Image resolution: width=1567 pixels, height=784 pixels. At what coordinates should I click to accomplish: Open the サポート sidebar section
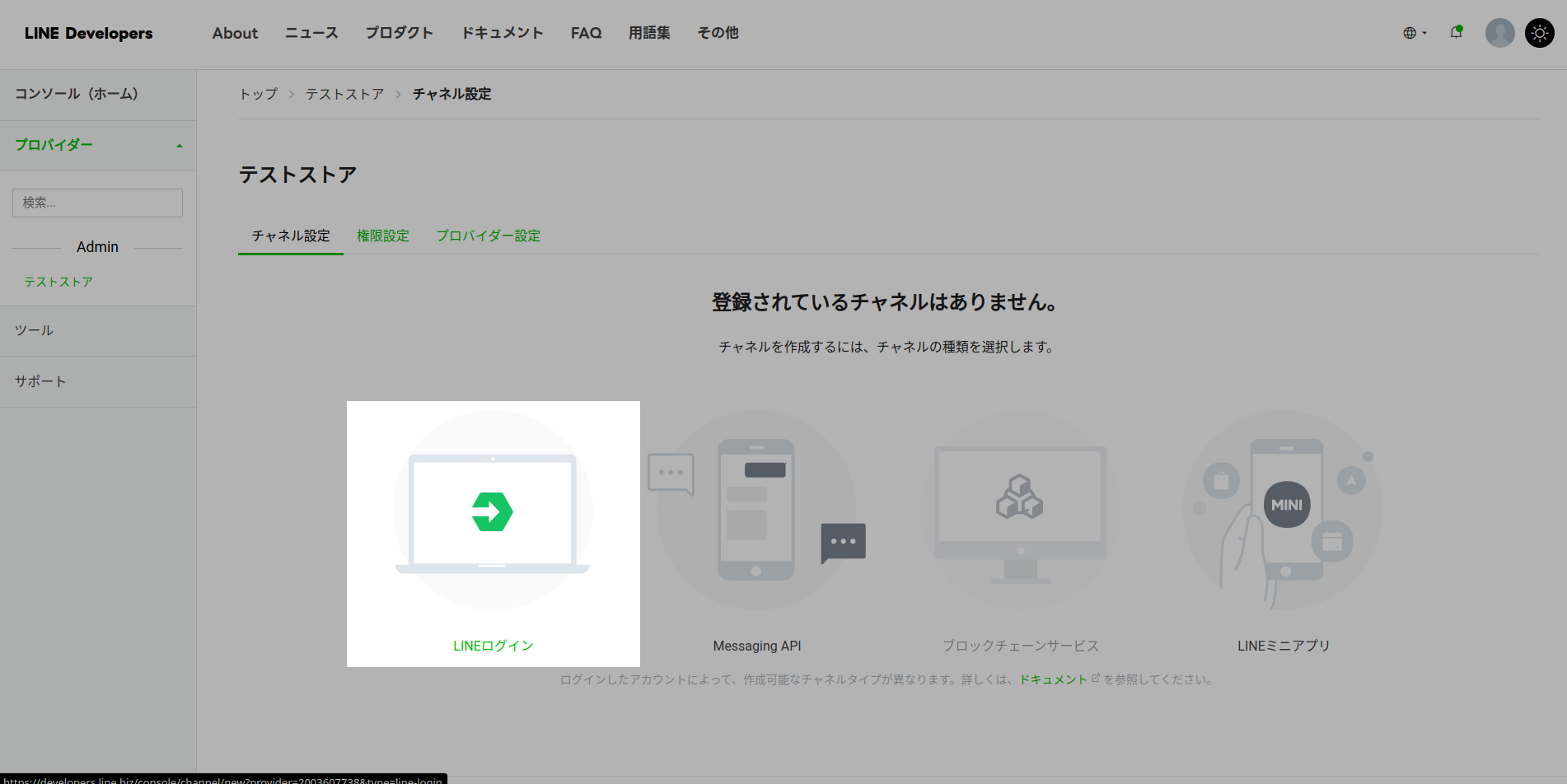[x=98, y=382]
